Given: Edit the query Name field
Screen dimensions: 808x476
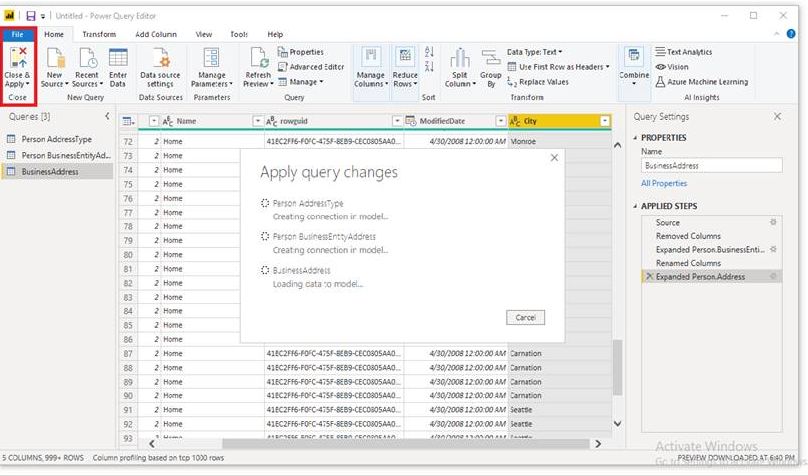Looking at the screenshot, I should click(x=711, y=166).
